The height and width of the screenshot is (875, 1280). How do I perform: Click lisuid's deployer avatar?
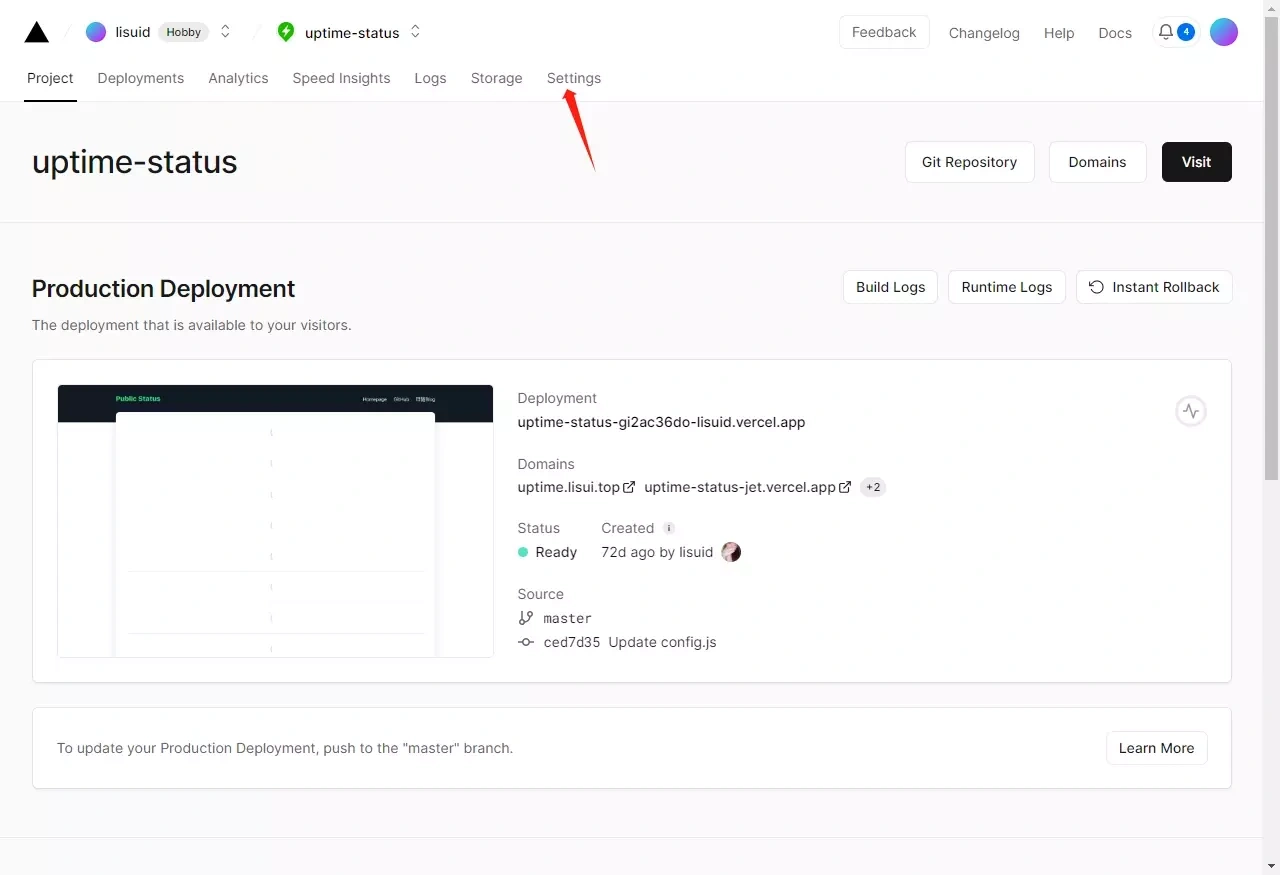[x=731, y=552]
